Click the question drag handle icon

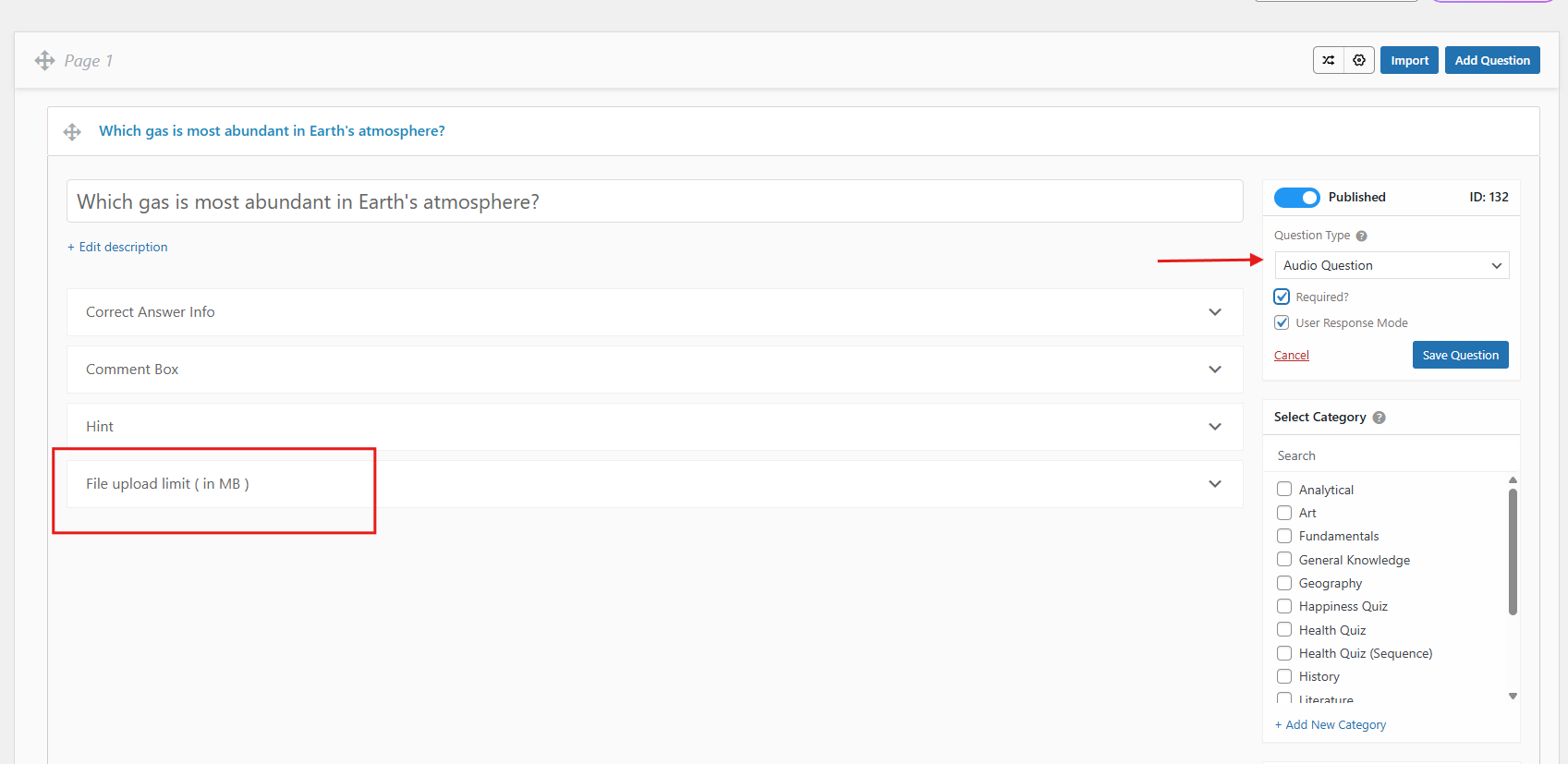click(x=72, y=132)
